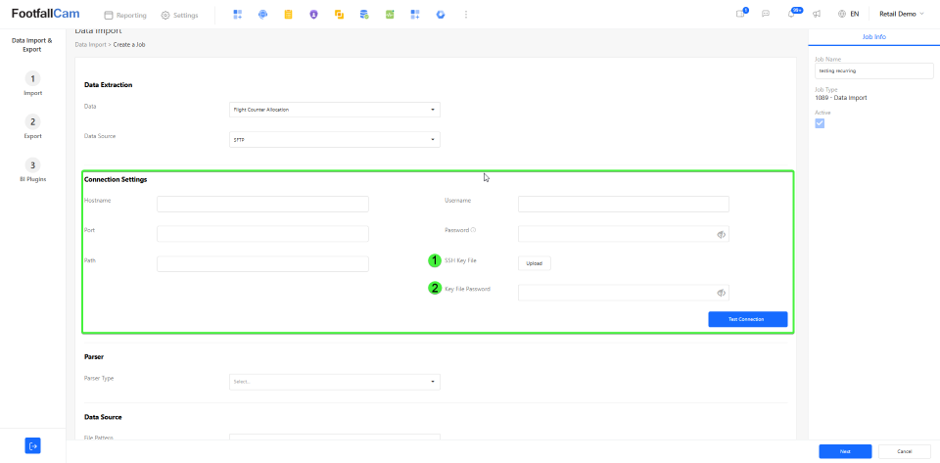
Task: Open the database icon in top toolbar
Action: coord(364,15)
